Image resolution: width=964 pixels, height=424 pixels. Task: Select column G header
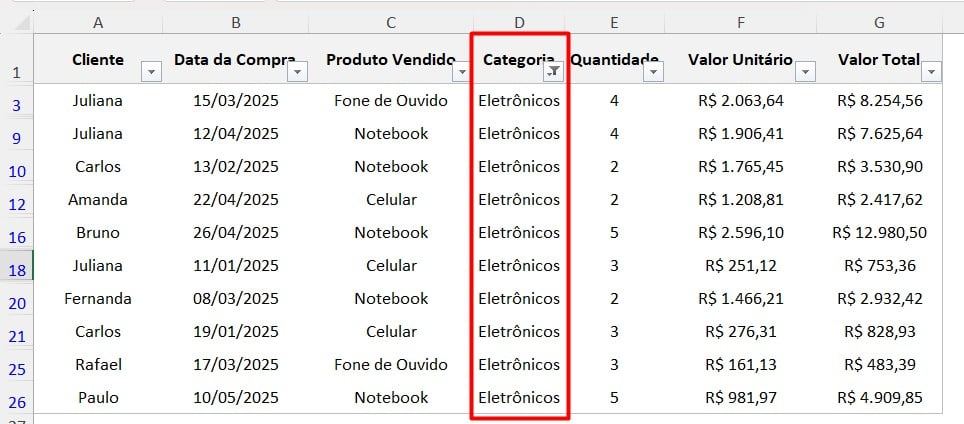coord(880,23)
